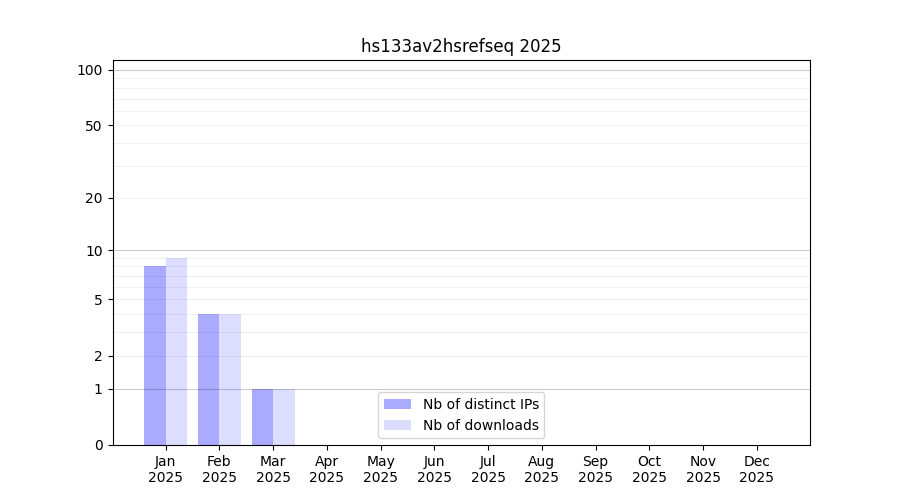Click the dark Jan 2025 distinct IPs bar
The width and height of the screenshot is (900, 500).
click(x=155, y=355)
